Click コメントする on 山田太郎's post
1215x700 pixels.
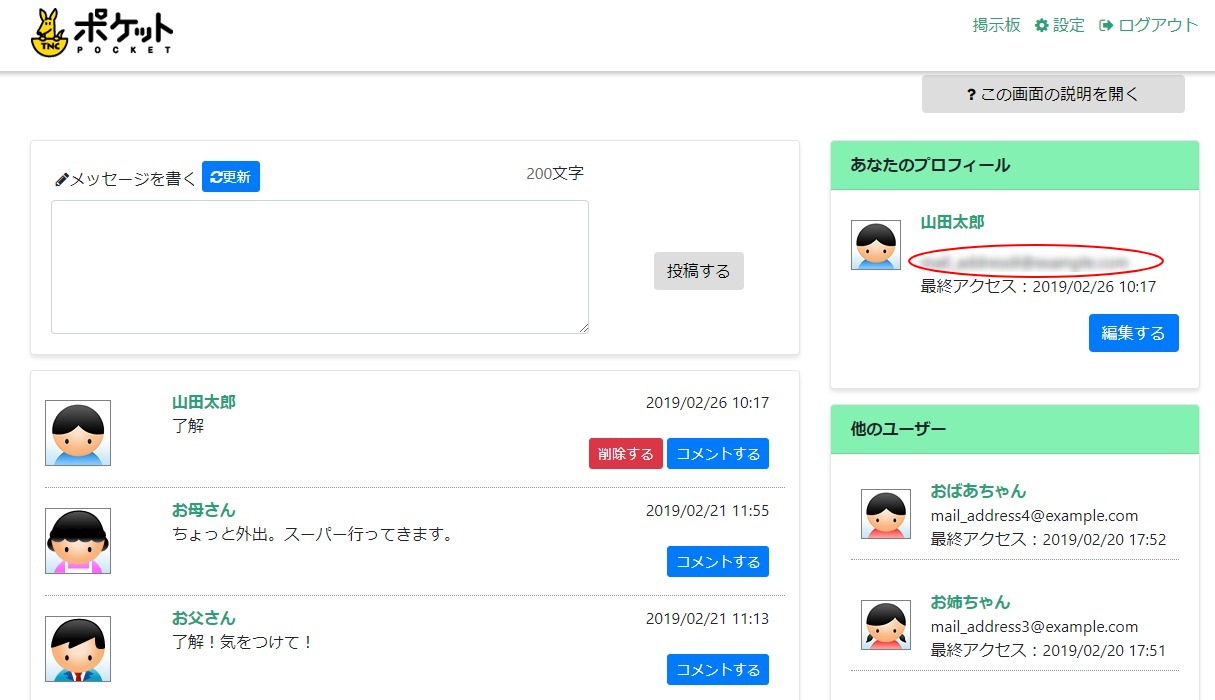[x=718, y=453]
